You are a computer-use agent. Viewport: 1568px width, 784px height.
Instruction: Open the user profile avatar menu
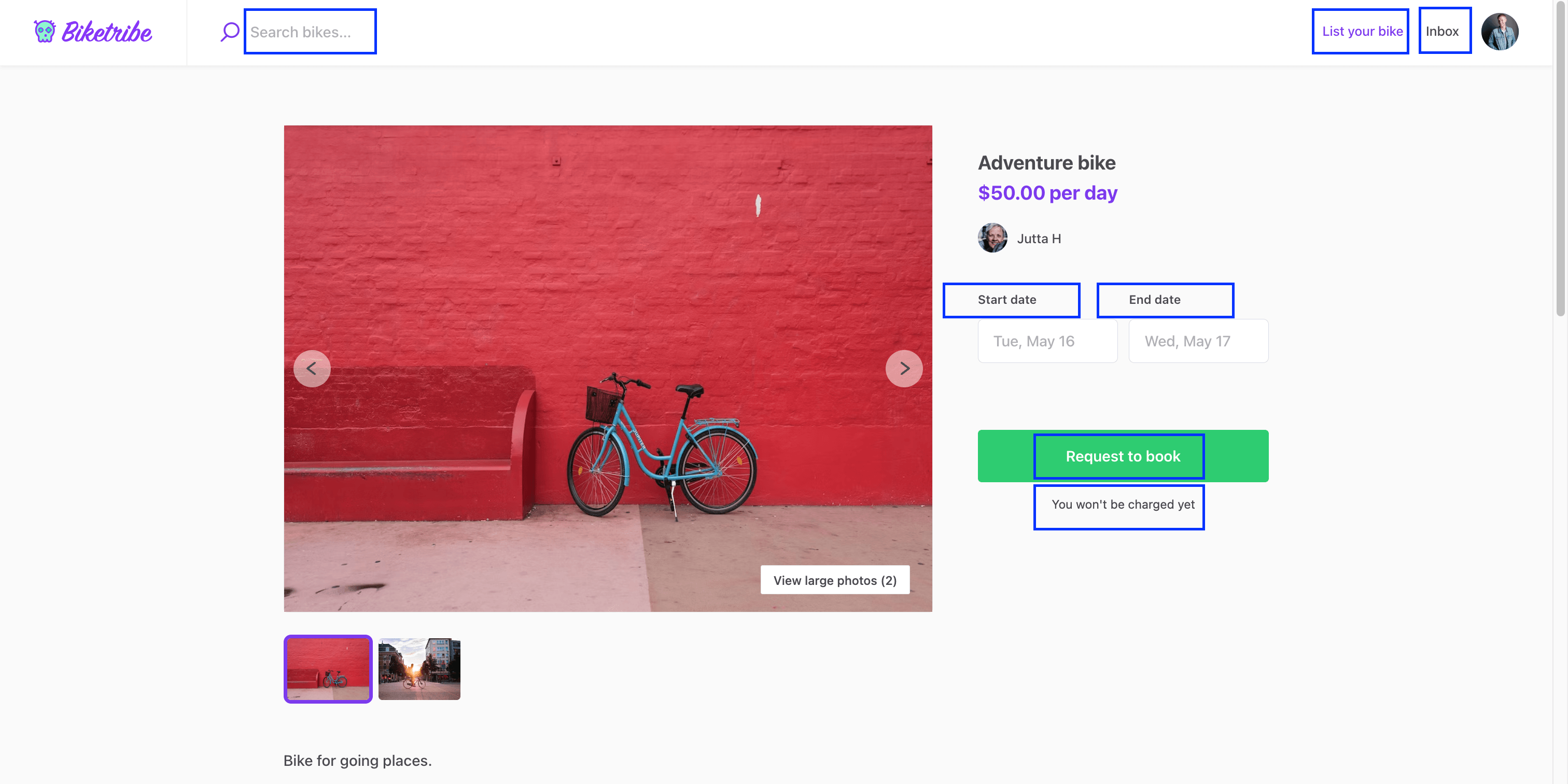coord(1499,32)
